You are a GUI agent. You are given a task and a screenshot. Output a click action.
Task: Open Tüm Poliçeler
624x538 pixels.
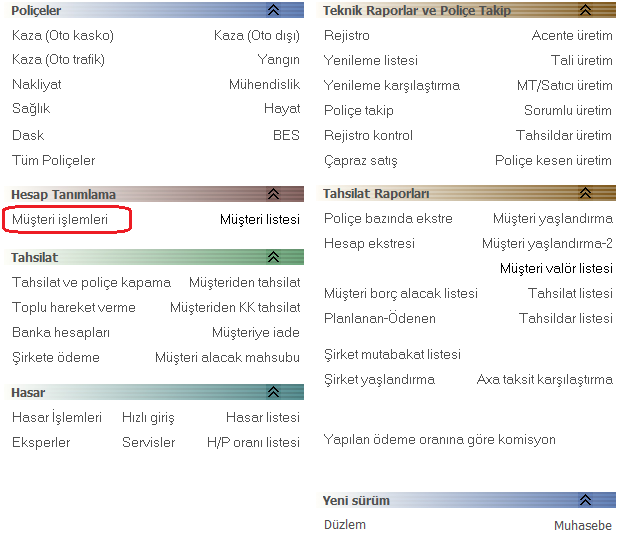(54, 160)
